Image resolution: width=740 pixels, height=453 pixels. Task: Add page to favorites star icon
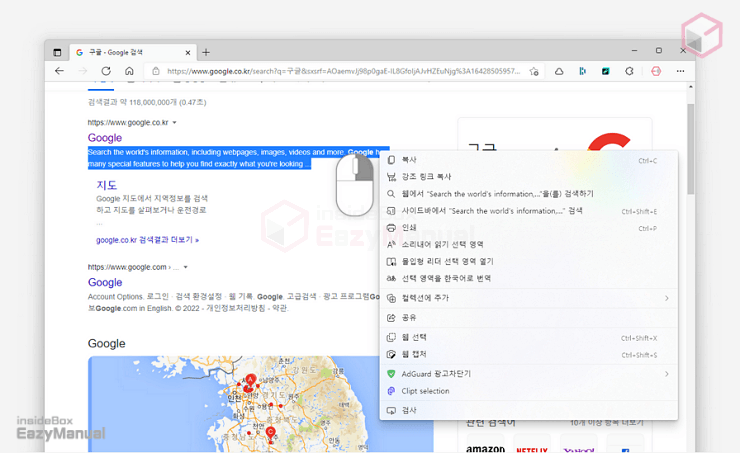pos(534,71)
